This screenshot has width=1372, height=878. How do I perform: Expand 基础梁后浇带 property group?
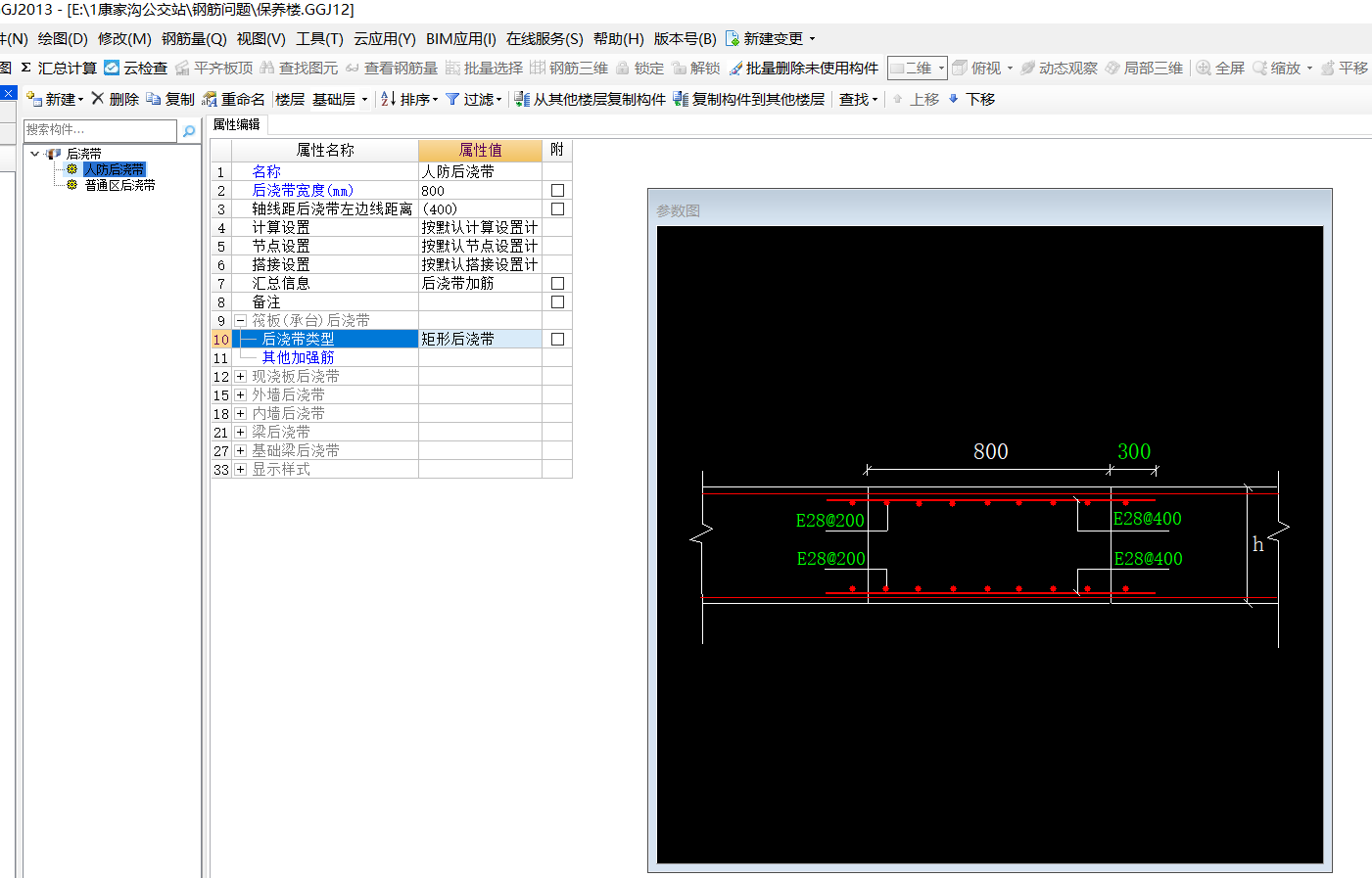click(240, 450)
